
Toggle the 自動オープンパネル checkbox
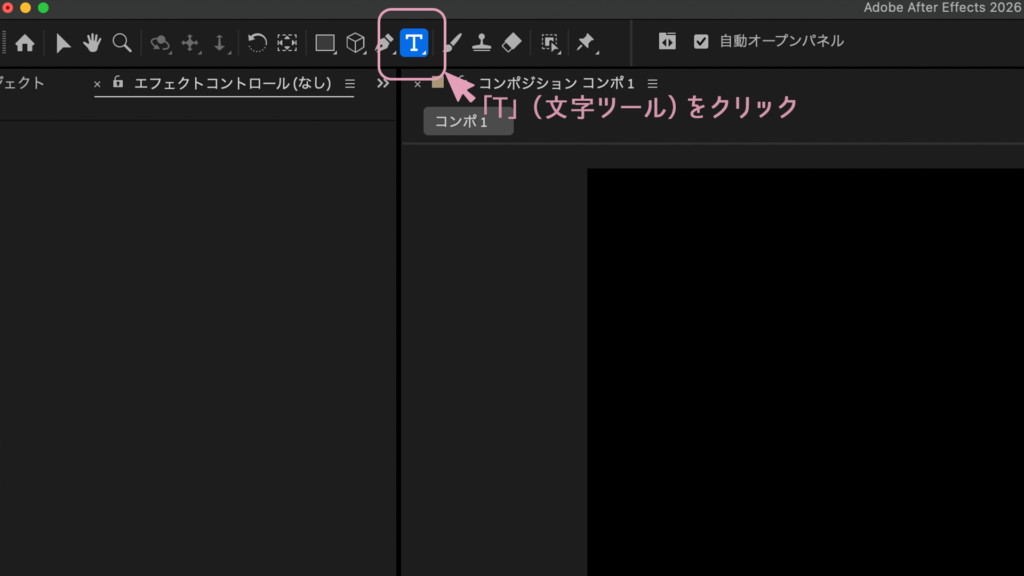(701, 41)
